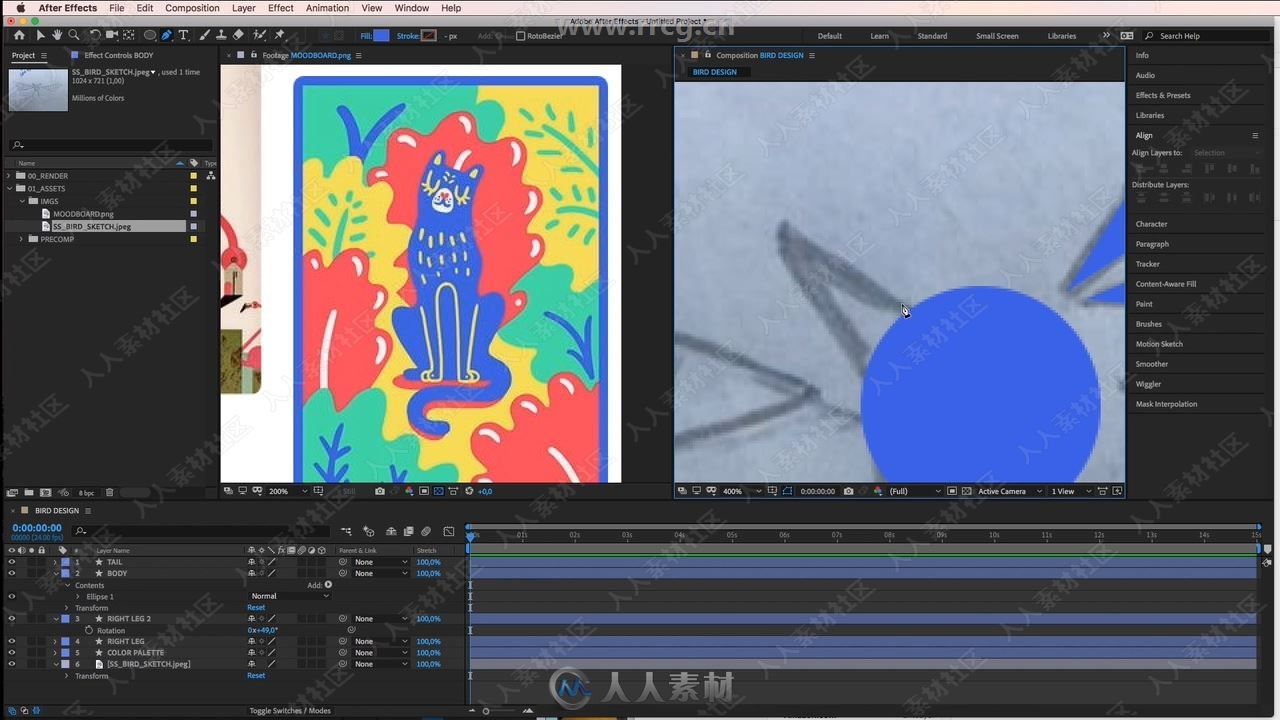This screenshot has height=720, width=1280.
Task: Collapse the IMGS folder
Action: pyautogui.click(x=21, y=201)
